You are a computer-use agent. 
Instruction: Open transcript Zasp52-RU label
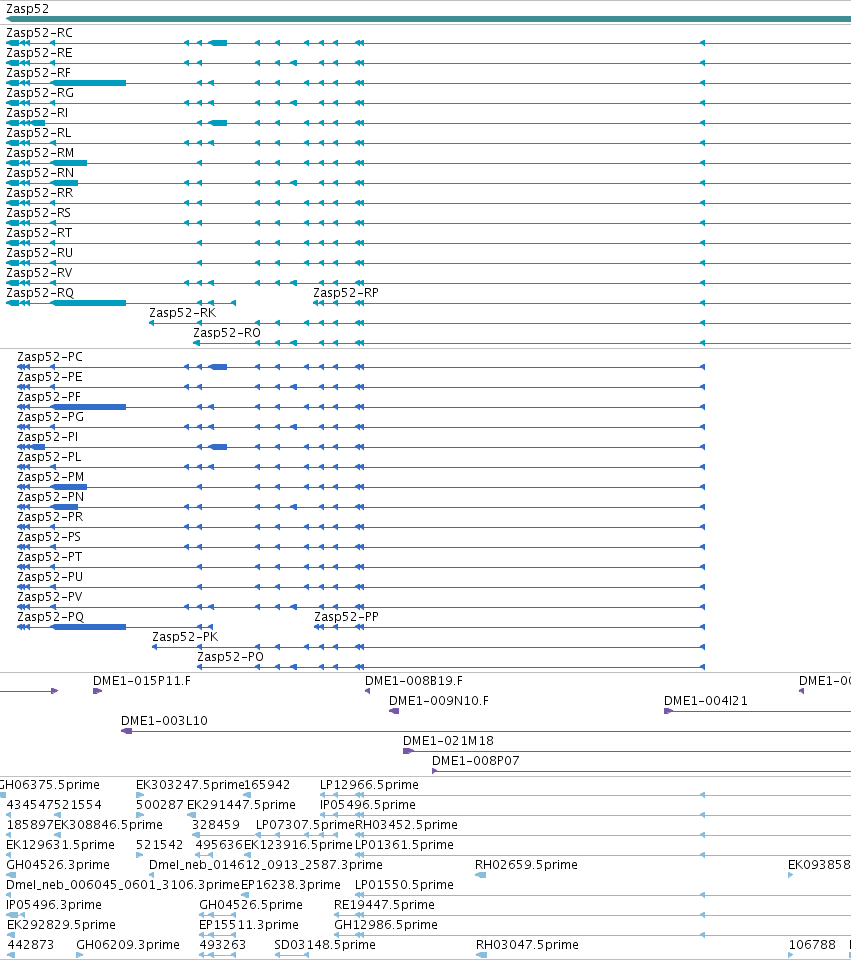point(40,253)
